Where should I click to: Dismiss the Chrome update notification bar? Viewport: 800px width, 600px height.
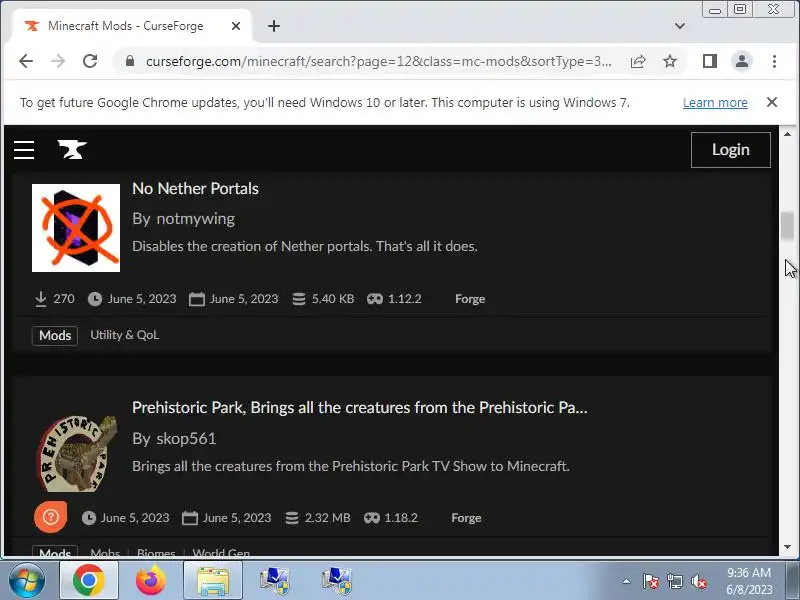click(x=772, y=102)
